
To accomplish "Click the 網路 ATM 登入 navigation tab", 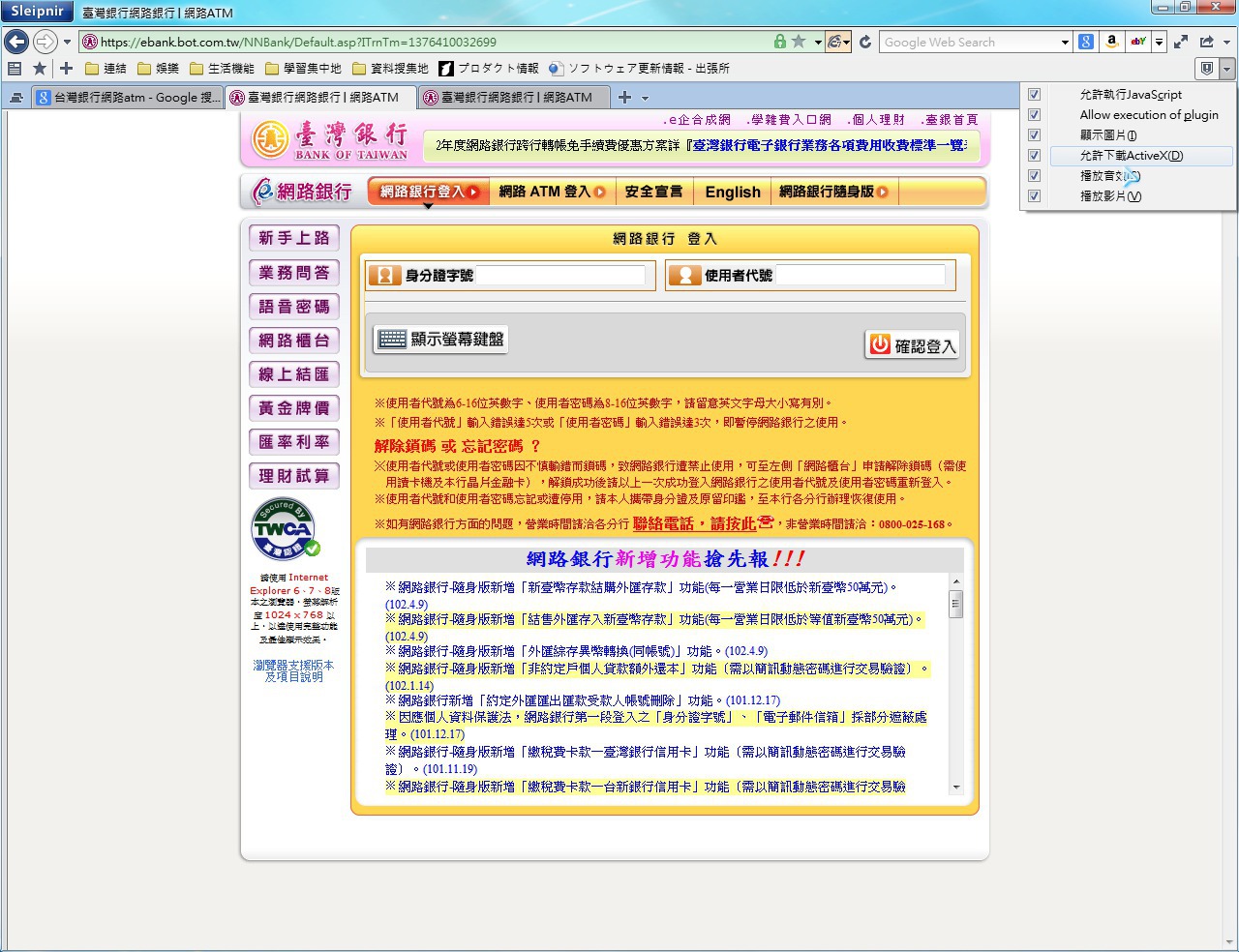I will [552, 192].
